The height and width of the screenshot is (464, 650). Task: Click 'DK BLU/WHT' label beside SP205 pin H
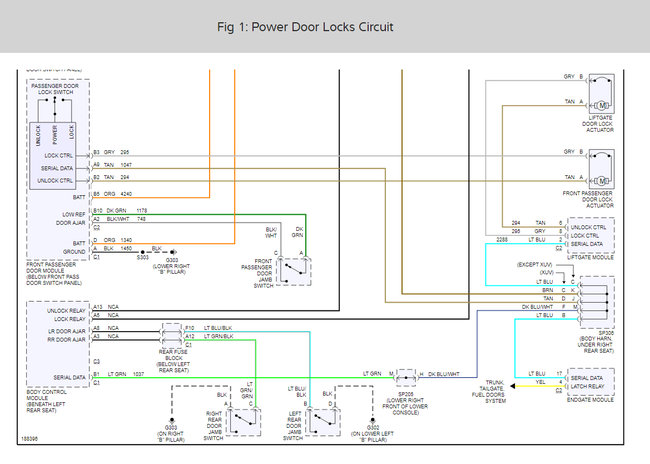(x=444, y=374)
